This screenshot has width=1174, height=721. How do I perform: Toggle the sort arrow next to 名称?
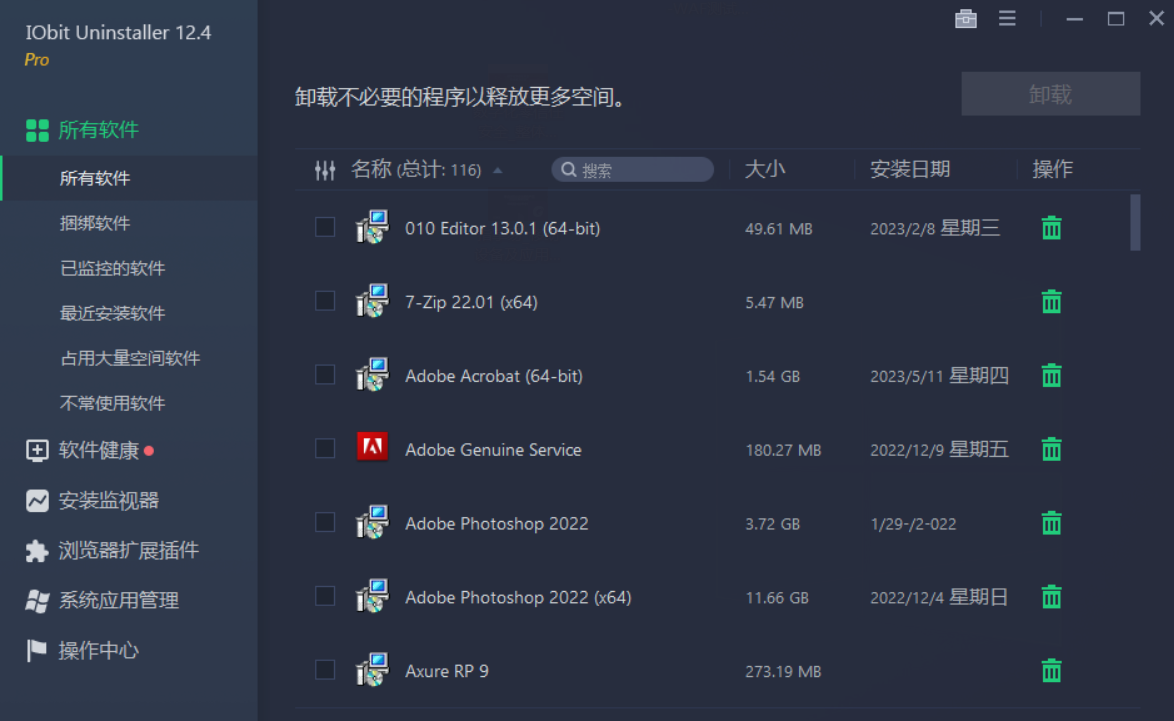497,171
